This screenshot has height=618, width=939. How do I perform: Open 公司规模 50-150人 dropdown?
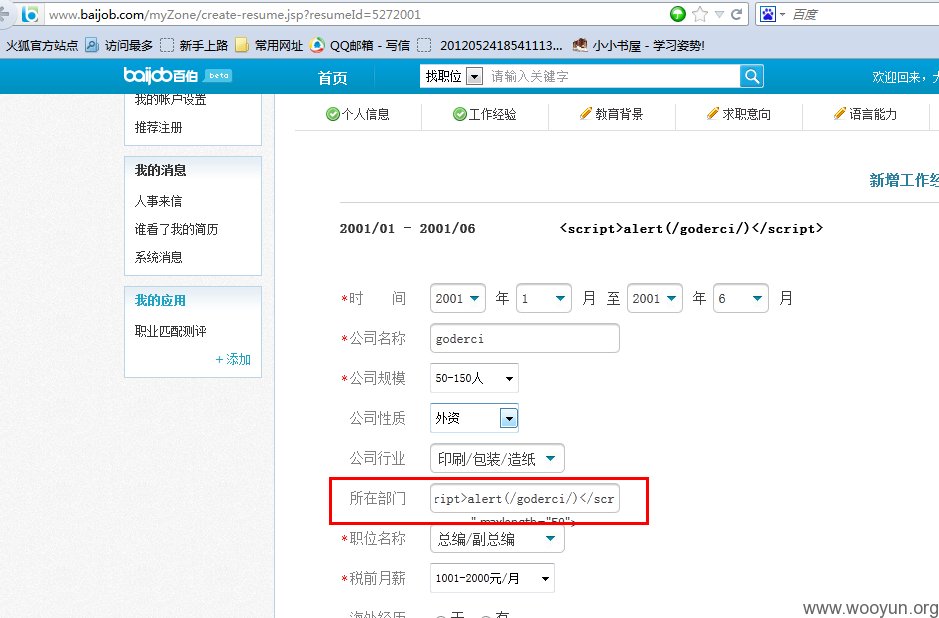[x=474, y=378]
